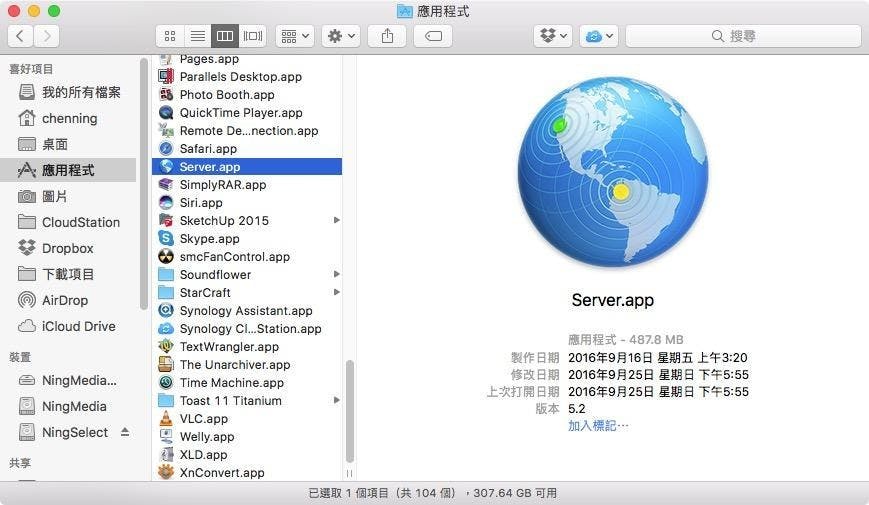Image resolution: width=869 pixels, height=505 pixels.
Task: Open the arrange items dropdown
Action: pos(295,36)
